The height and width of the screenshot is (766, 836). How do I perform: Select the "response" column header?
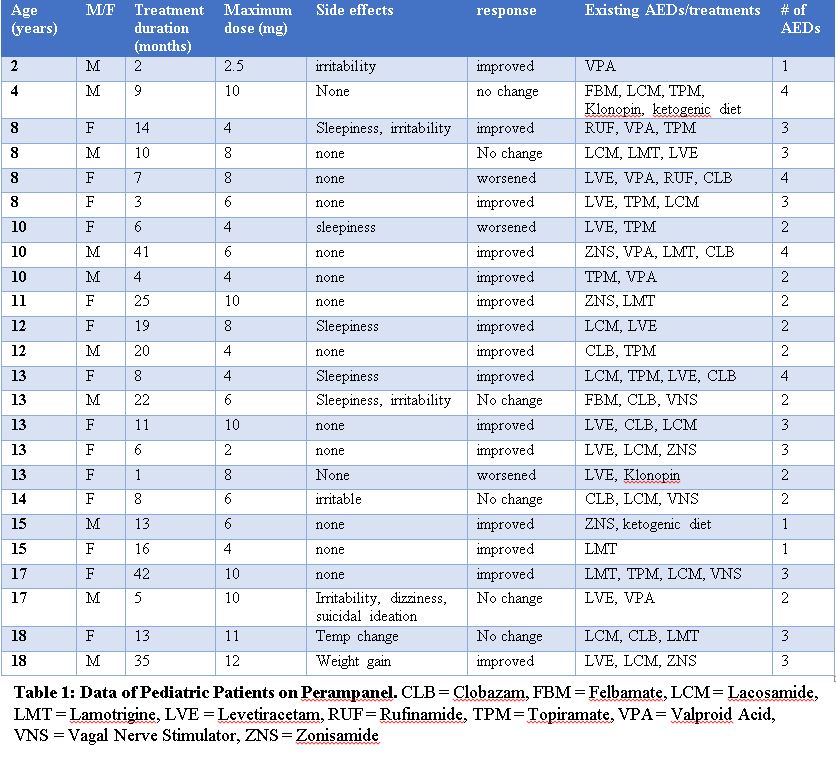pyautogui.click(x=506, y=11)
